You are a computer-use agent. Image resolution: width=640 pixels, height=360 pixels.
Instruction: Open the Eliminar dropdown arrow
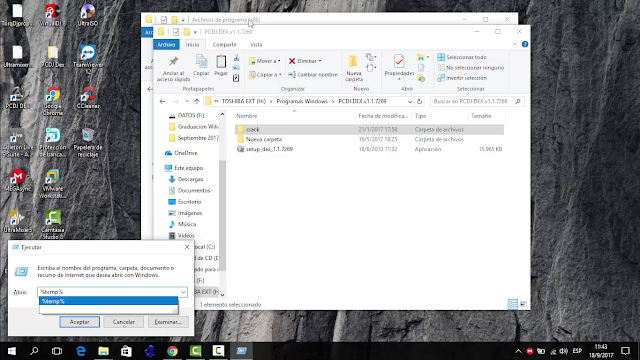click(x=320, y=61)
